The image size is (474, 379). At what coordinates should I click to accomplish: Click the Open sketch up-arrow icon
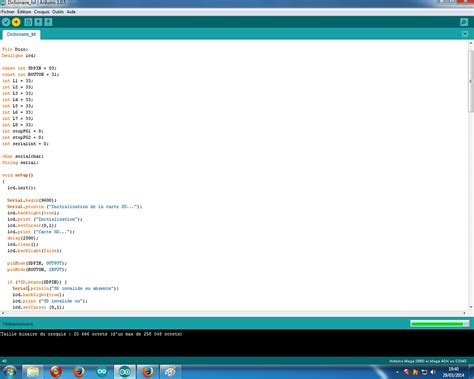tap(38, 22)
